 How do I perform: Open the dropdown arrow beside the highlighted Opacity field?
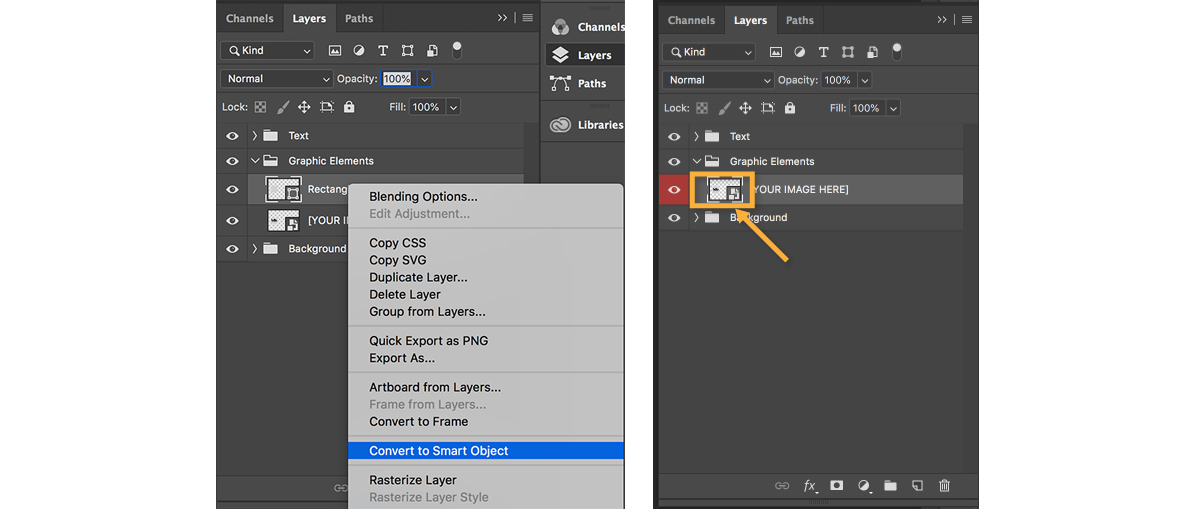(425, 79)
